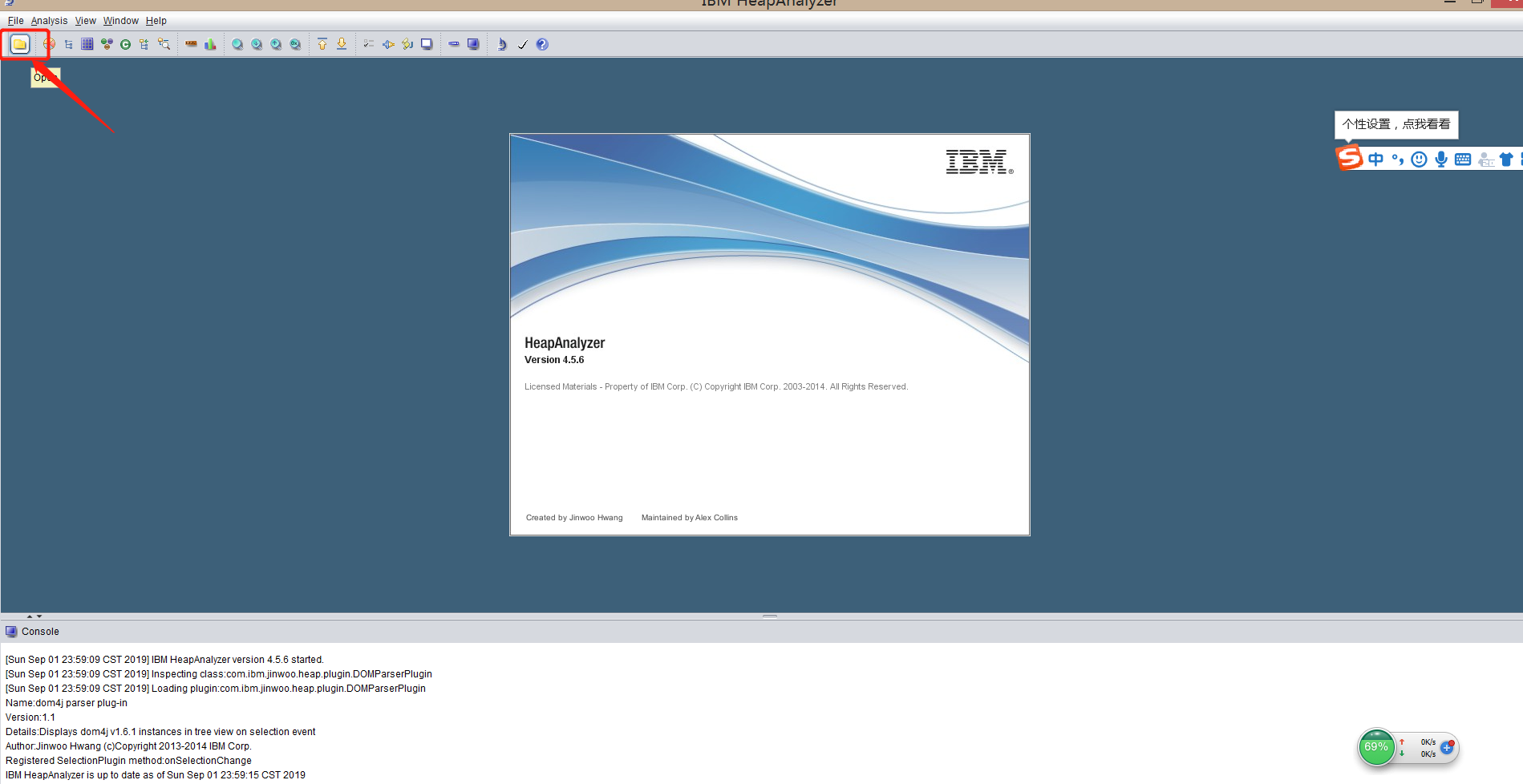The image size is (1523, 784).
Task: Click the Console panel title
Action: [x=40, y=632]
